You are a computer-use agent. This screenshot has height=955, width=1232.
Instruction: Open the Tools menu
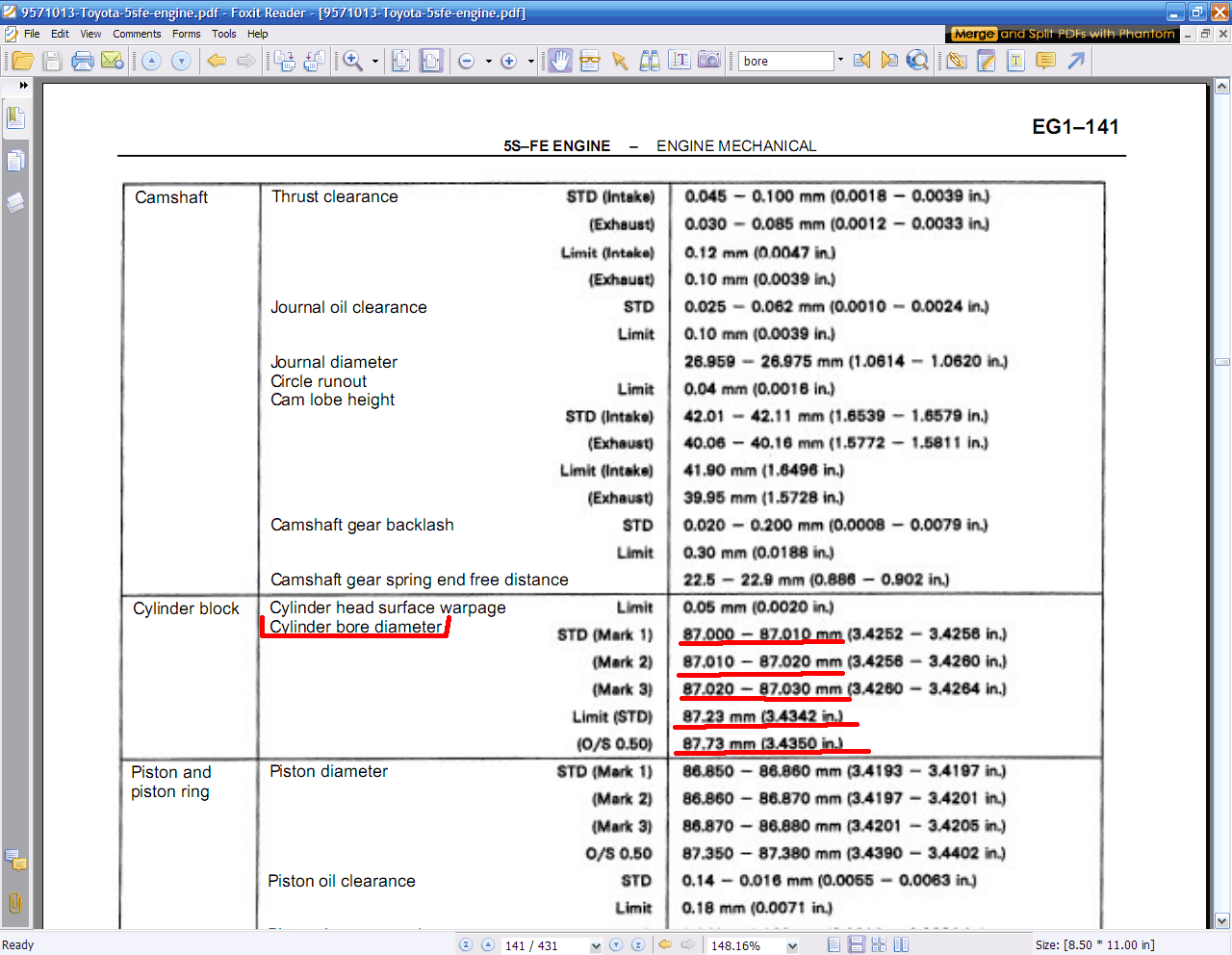point(223,34)
